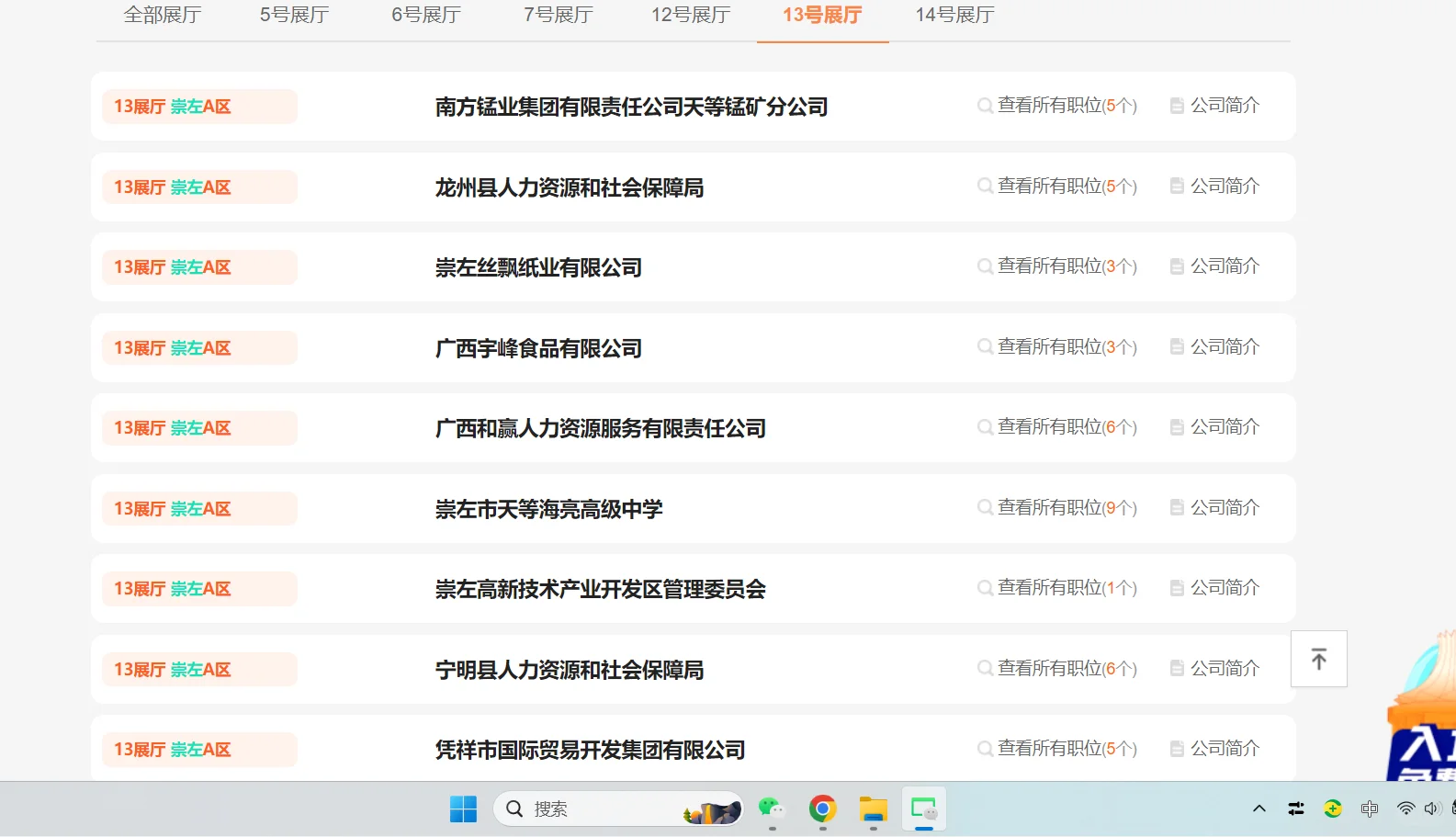This screenshot has width=1456, height=837.
Task: Open the green-yellow plus icon in system tray
Action: [1333, 809]
